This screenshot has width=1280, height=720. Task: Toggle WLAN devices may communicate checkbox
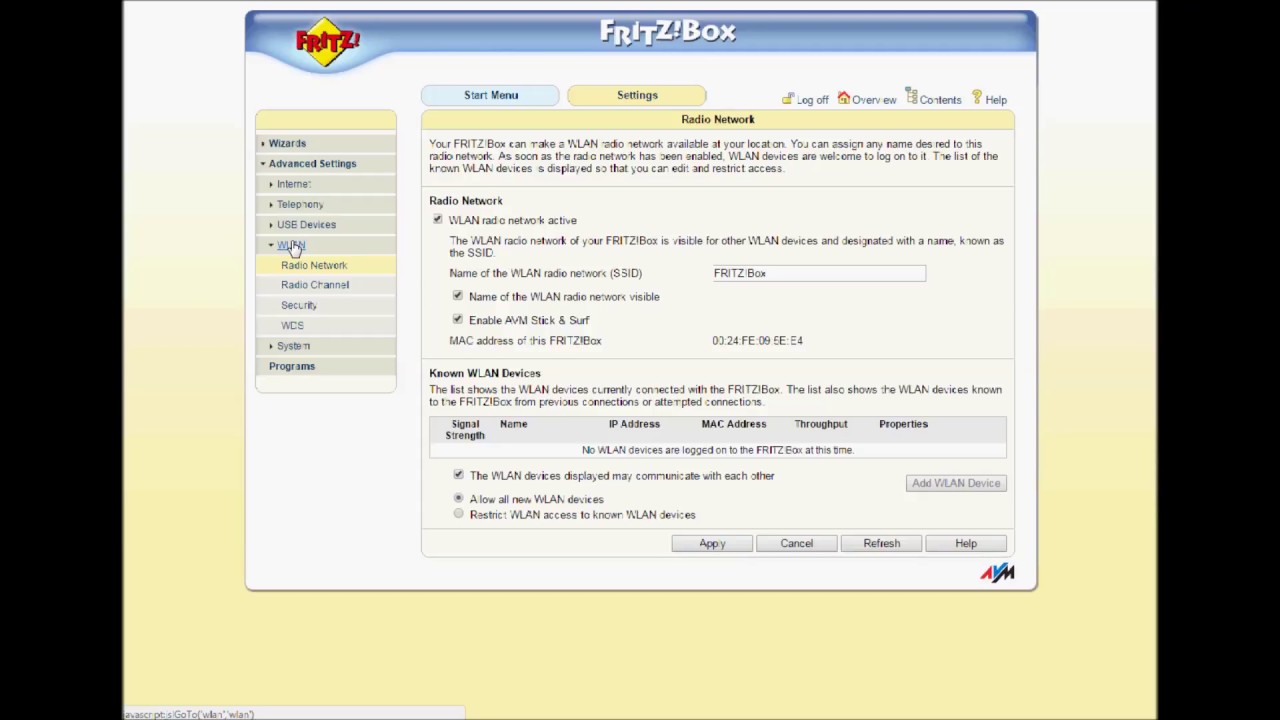tap(458, 475)
